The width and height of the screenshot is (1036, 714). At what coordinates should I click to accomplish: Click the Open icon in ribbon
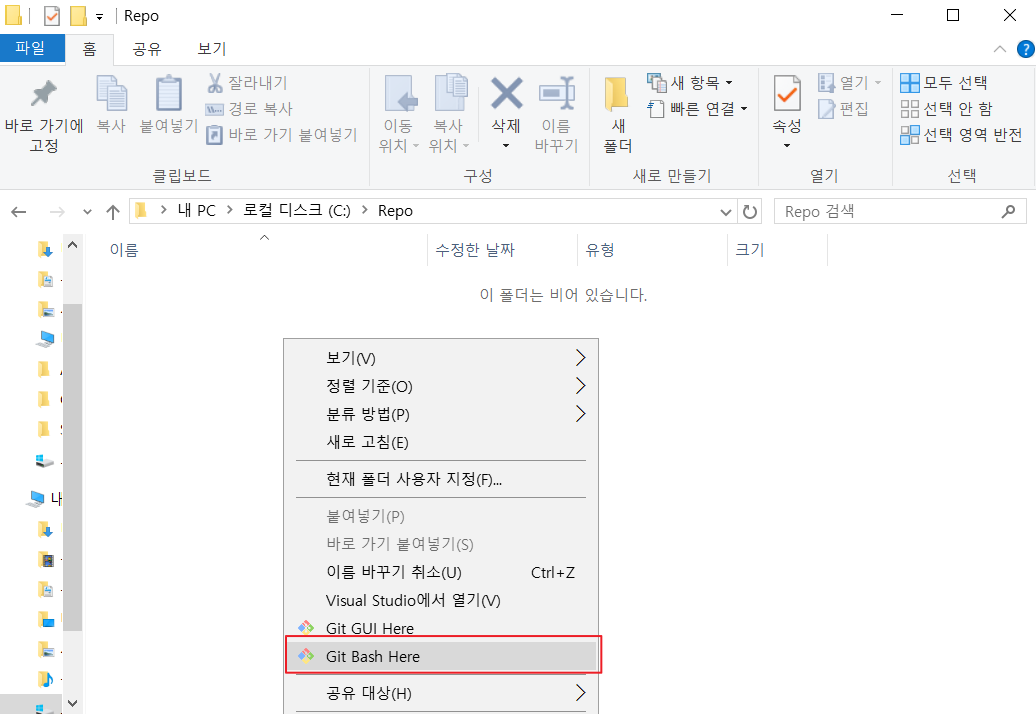[x=827, y=83]
